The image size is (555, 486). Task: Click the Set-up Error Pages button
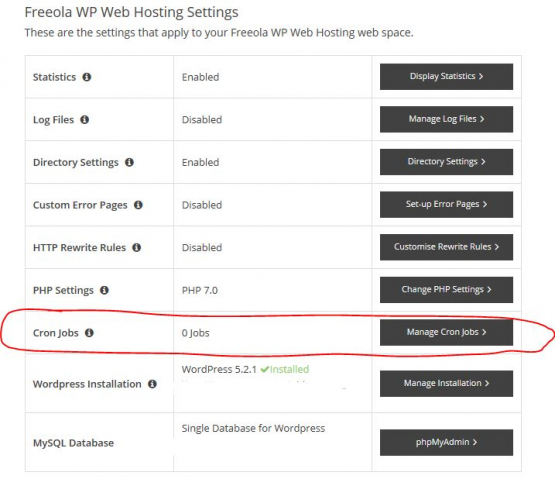(446, 204)
